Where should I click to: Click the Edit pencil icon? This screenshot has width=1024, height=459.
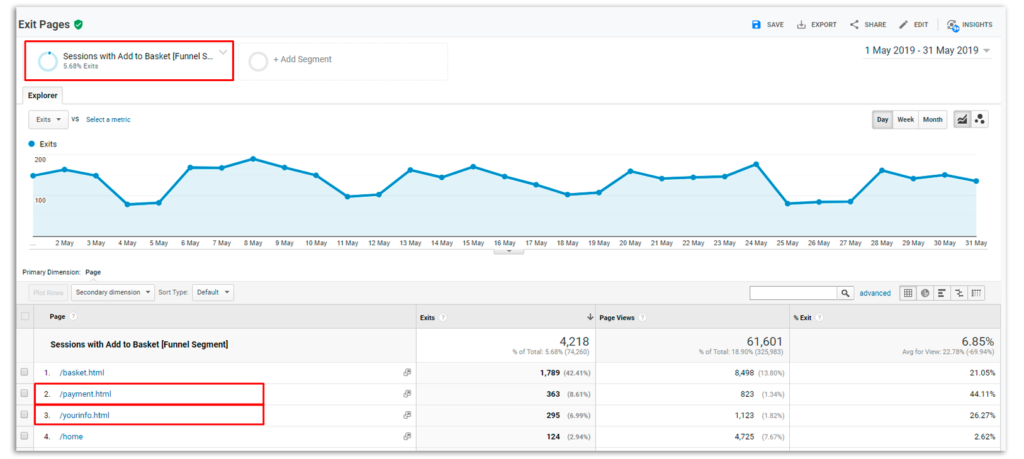coord(904,24)
